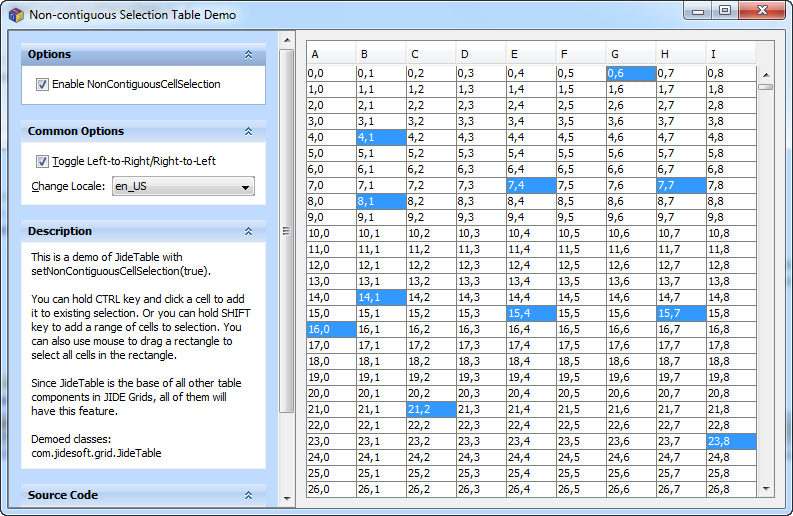The height and width of the screenshot is (516, 793).
Task: Click column header A
Action: 331,54
